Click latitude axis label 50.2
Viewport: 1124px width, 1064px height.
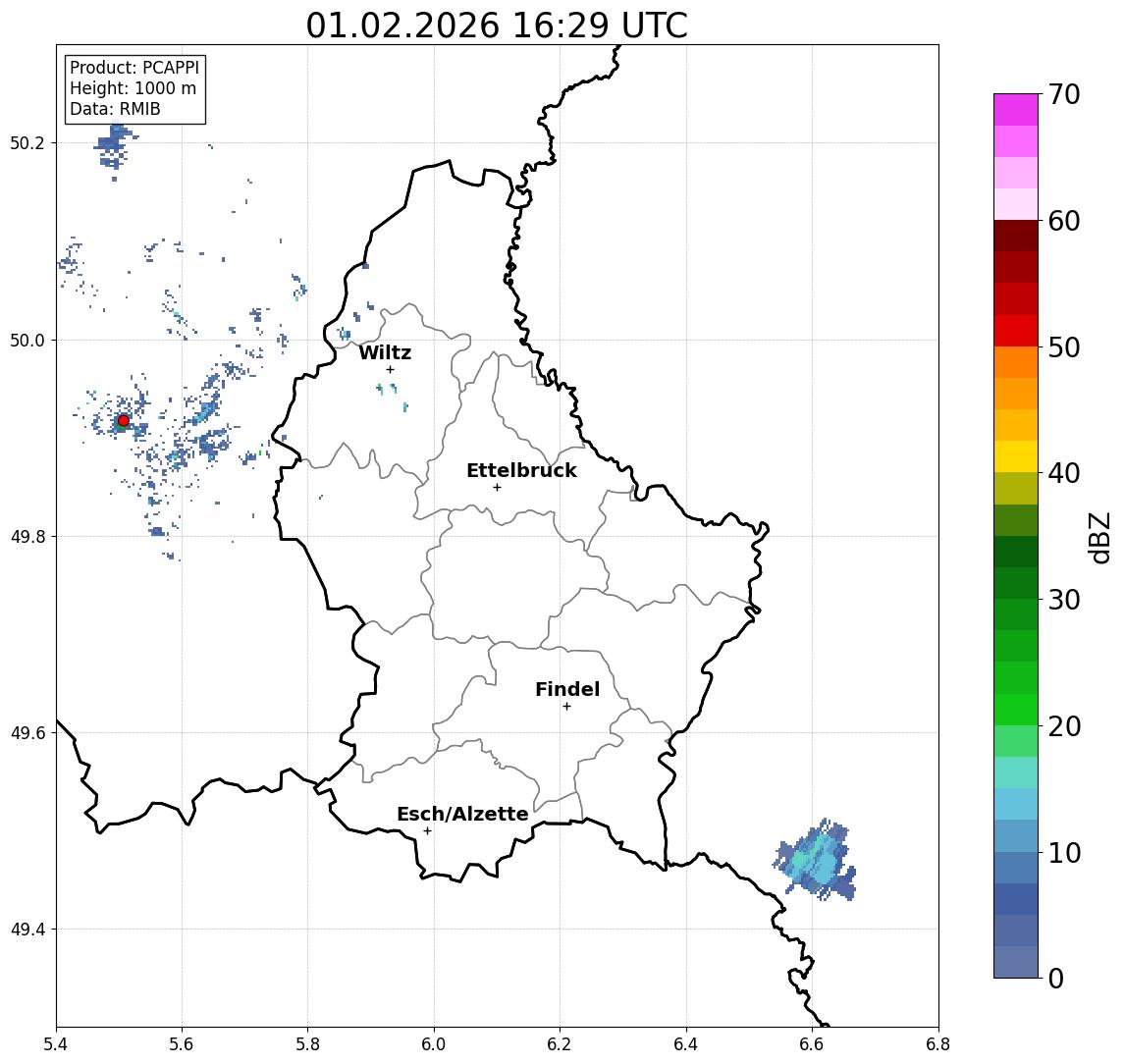(x=27, y=142)
